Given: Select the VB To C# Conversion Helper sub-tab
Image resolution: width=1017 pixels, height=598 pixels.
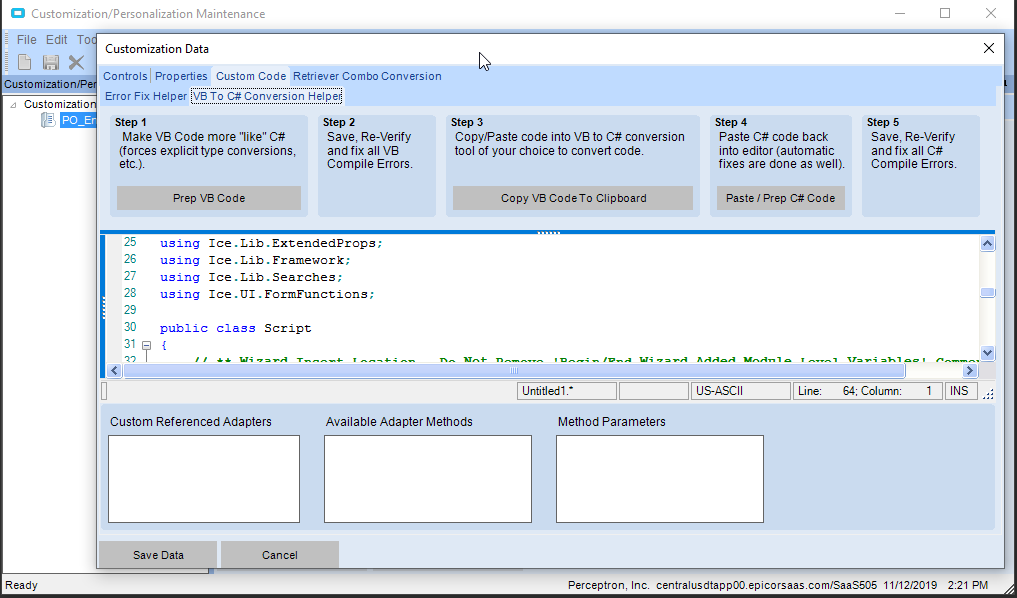Looking at the screenshot, I should [x=267, y=96].
